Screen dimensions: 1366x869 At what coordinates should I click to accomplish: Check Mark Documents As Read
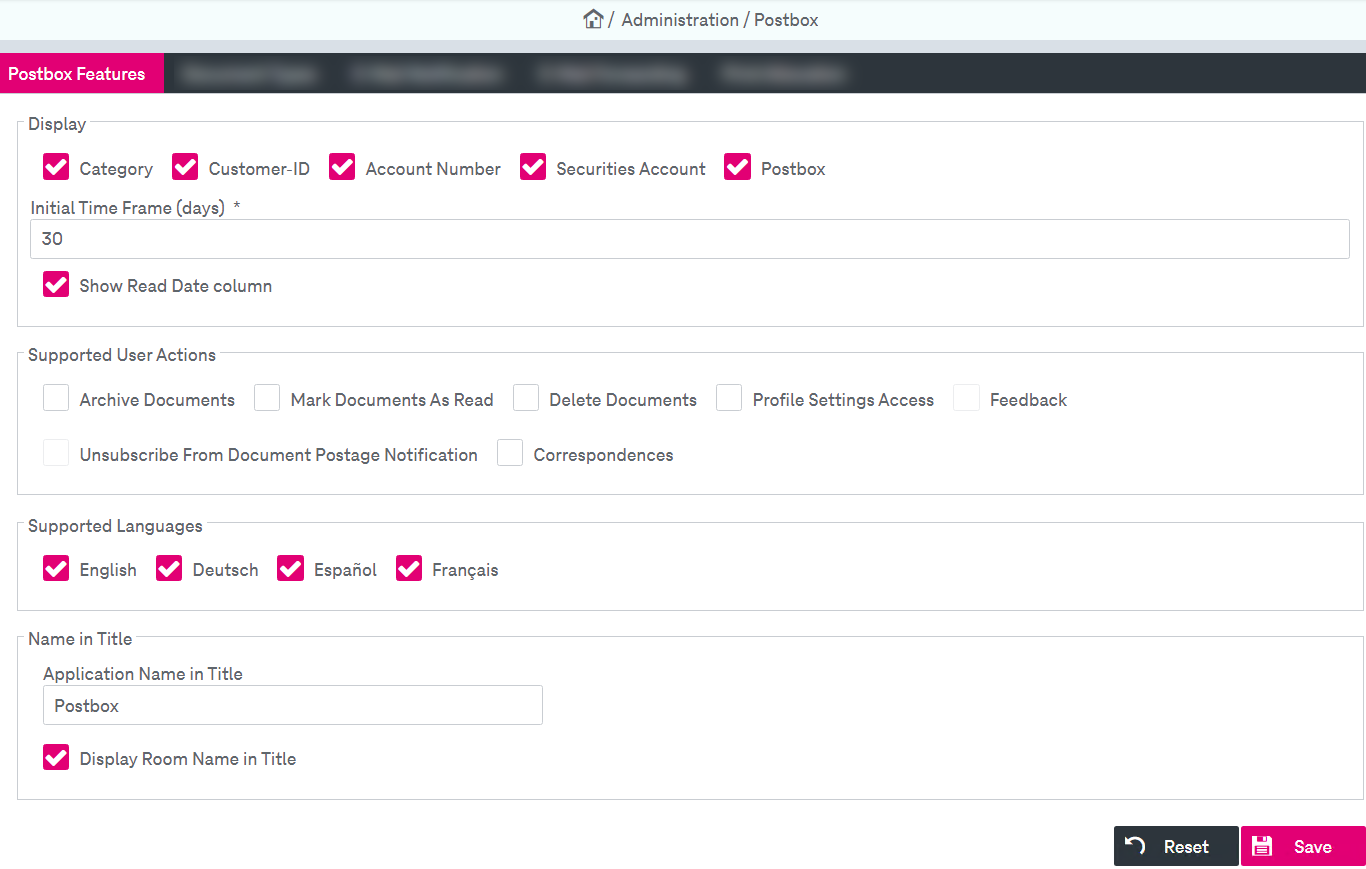(267, 399)
